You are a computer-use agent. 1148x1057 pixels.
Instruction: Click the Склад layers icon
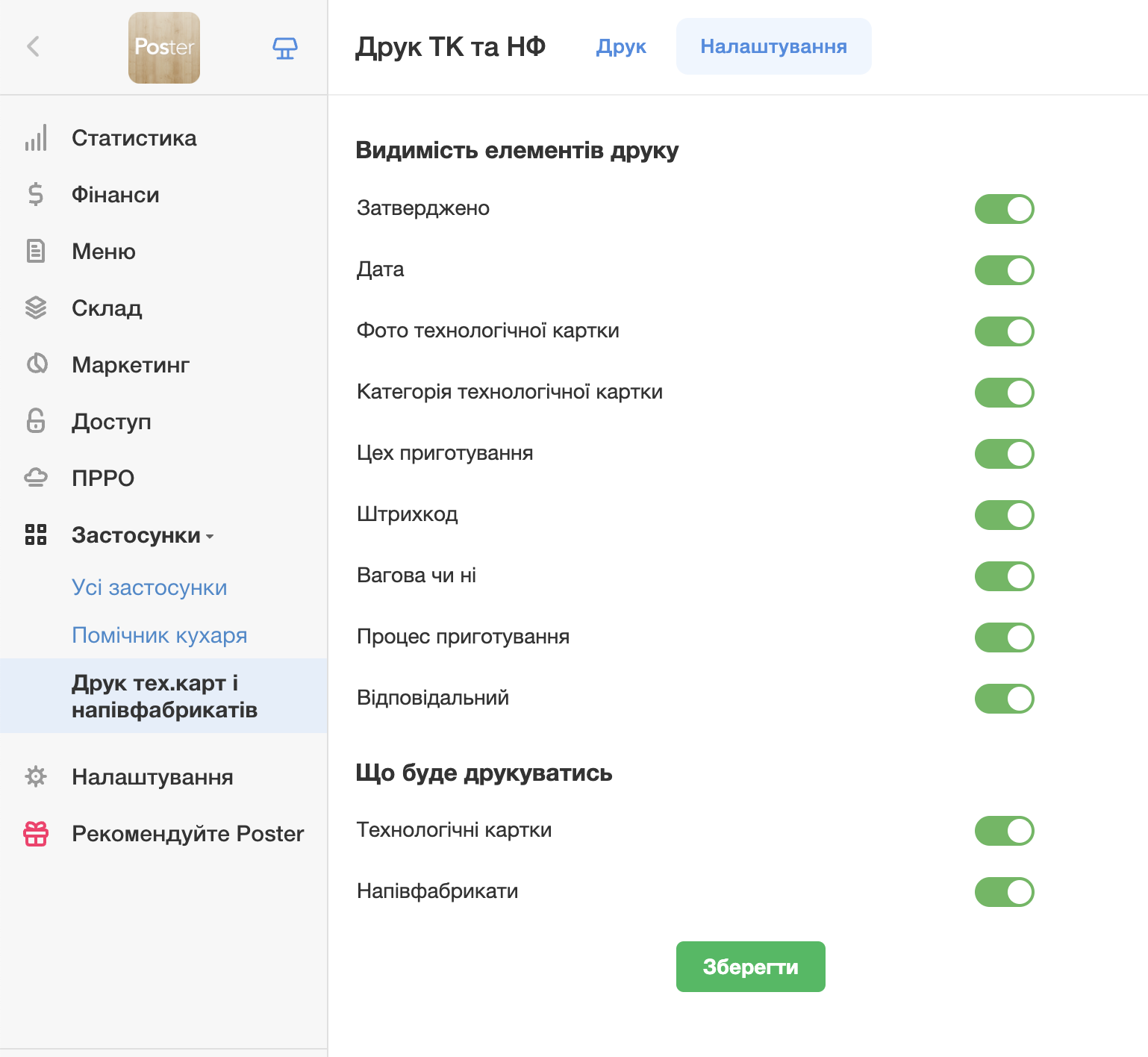point(36,308)
